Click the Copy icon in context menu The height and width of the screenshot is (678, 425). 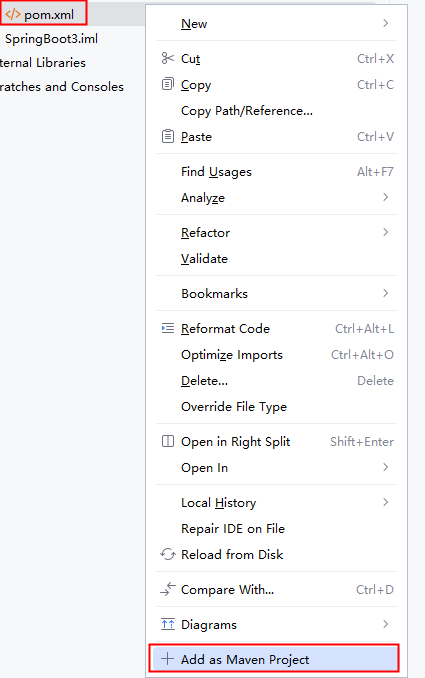(x=167, y=84)
